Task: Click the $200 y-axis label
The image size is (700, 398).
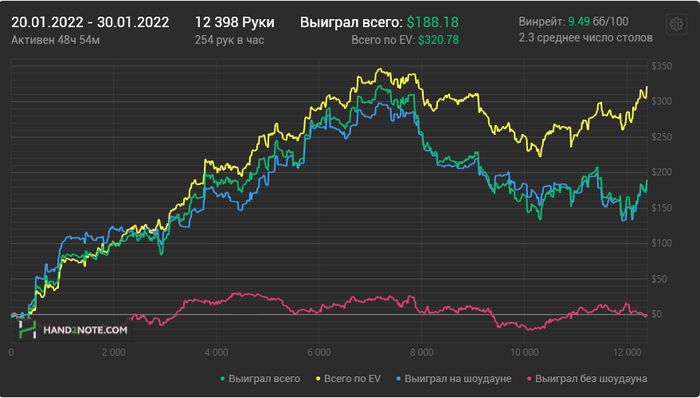Action: tap(662, 172)
